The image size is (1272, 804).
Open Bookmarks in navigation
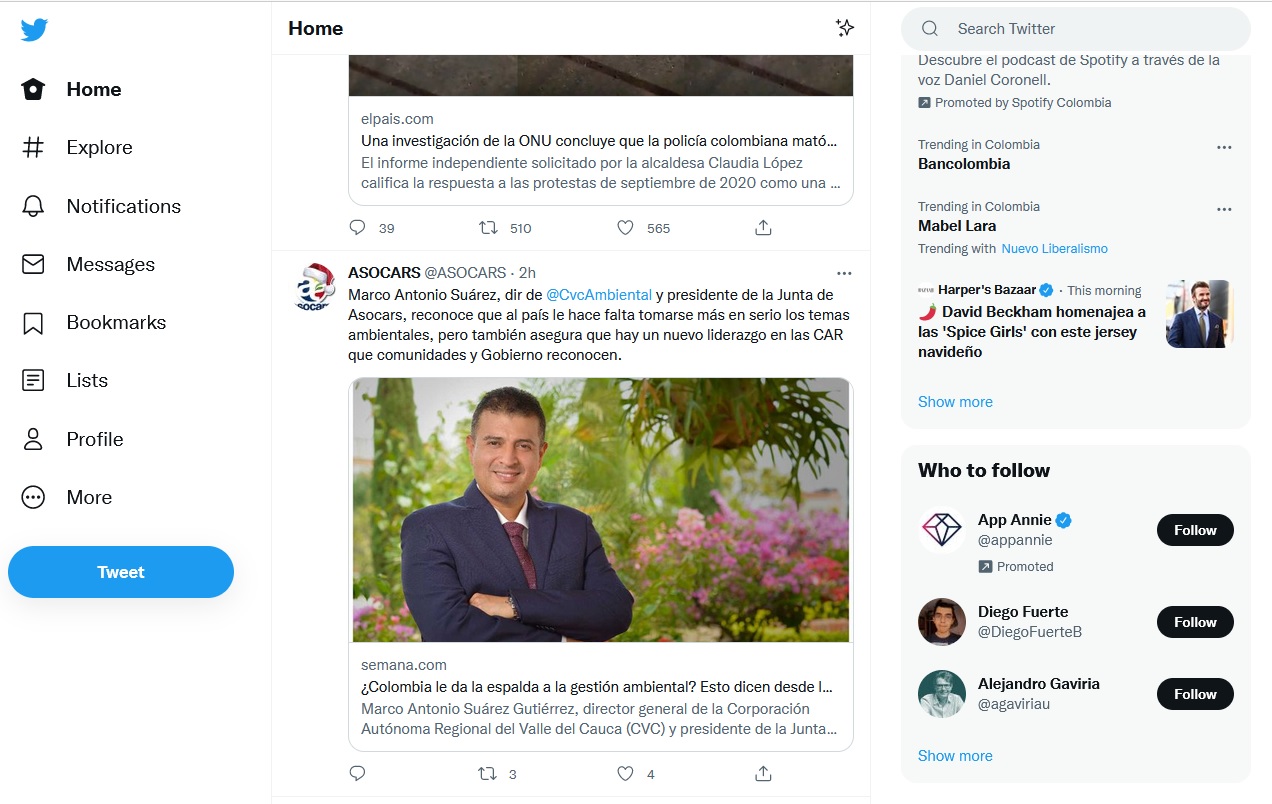[x=116, y=323]
